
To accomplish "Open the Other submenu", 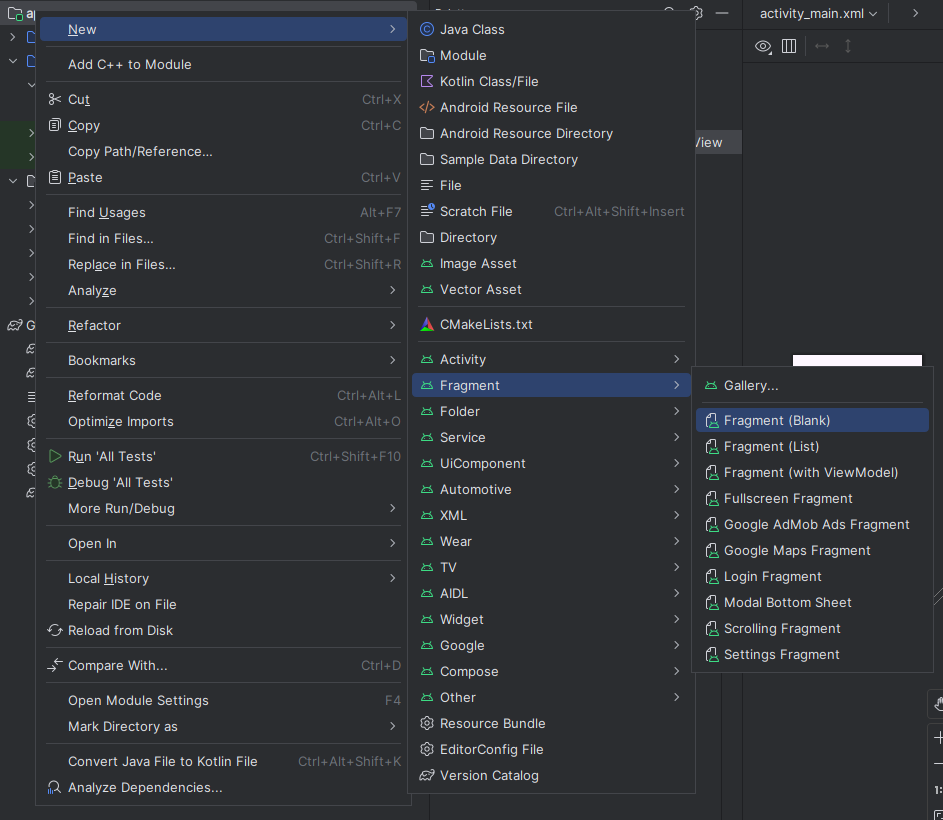I will (550, 697).
